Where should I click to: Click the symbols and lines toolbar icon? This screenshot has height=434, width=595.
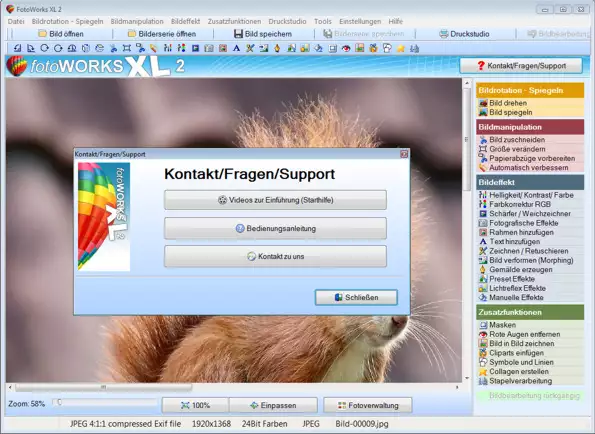point(387,48)
